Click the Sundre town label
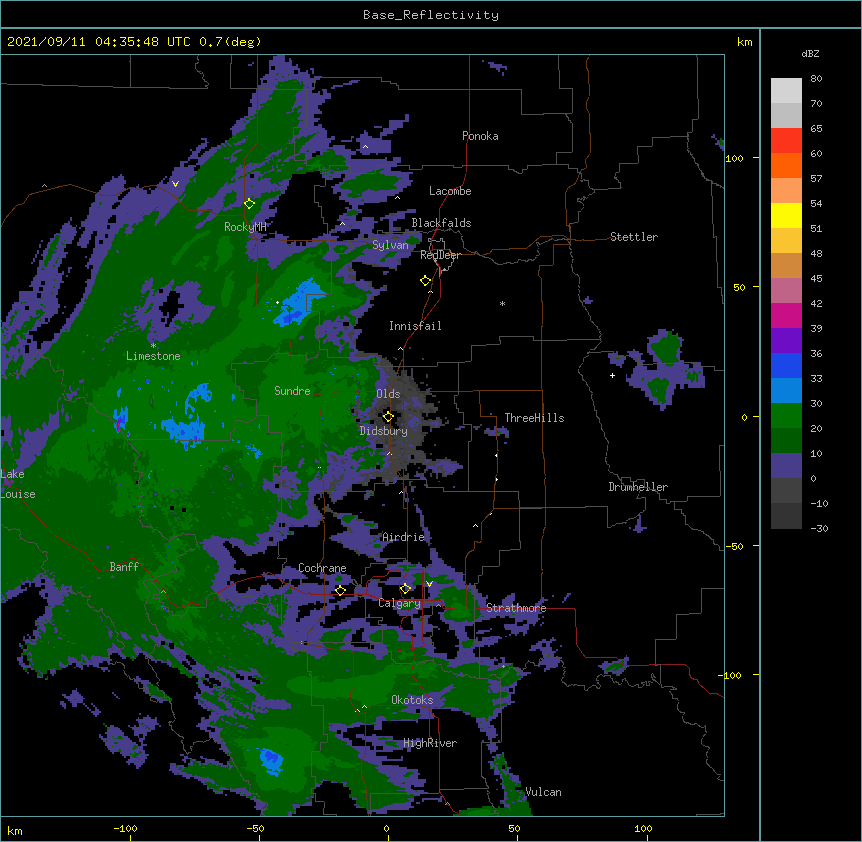 point(292,391)
